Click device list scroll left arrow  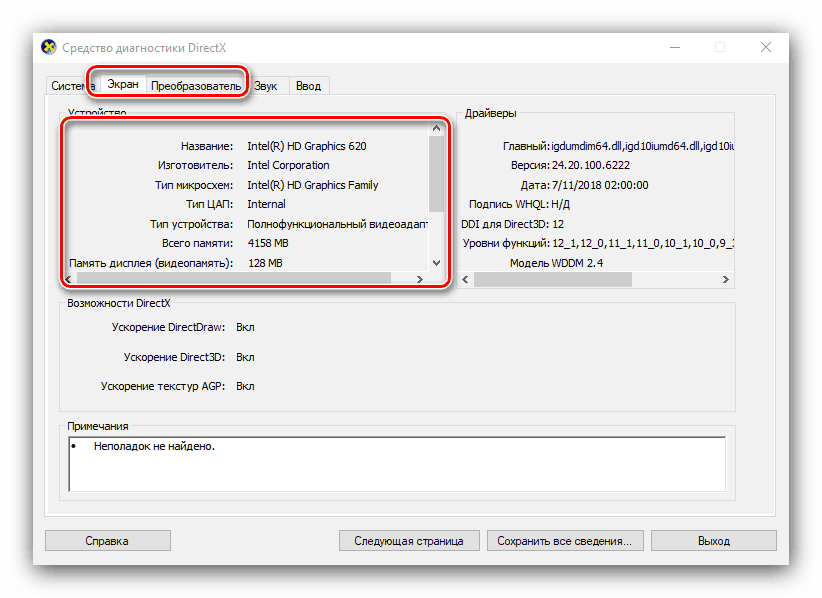coord(69,279)
